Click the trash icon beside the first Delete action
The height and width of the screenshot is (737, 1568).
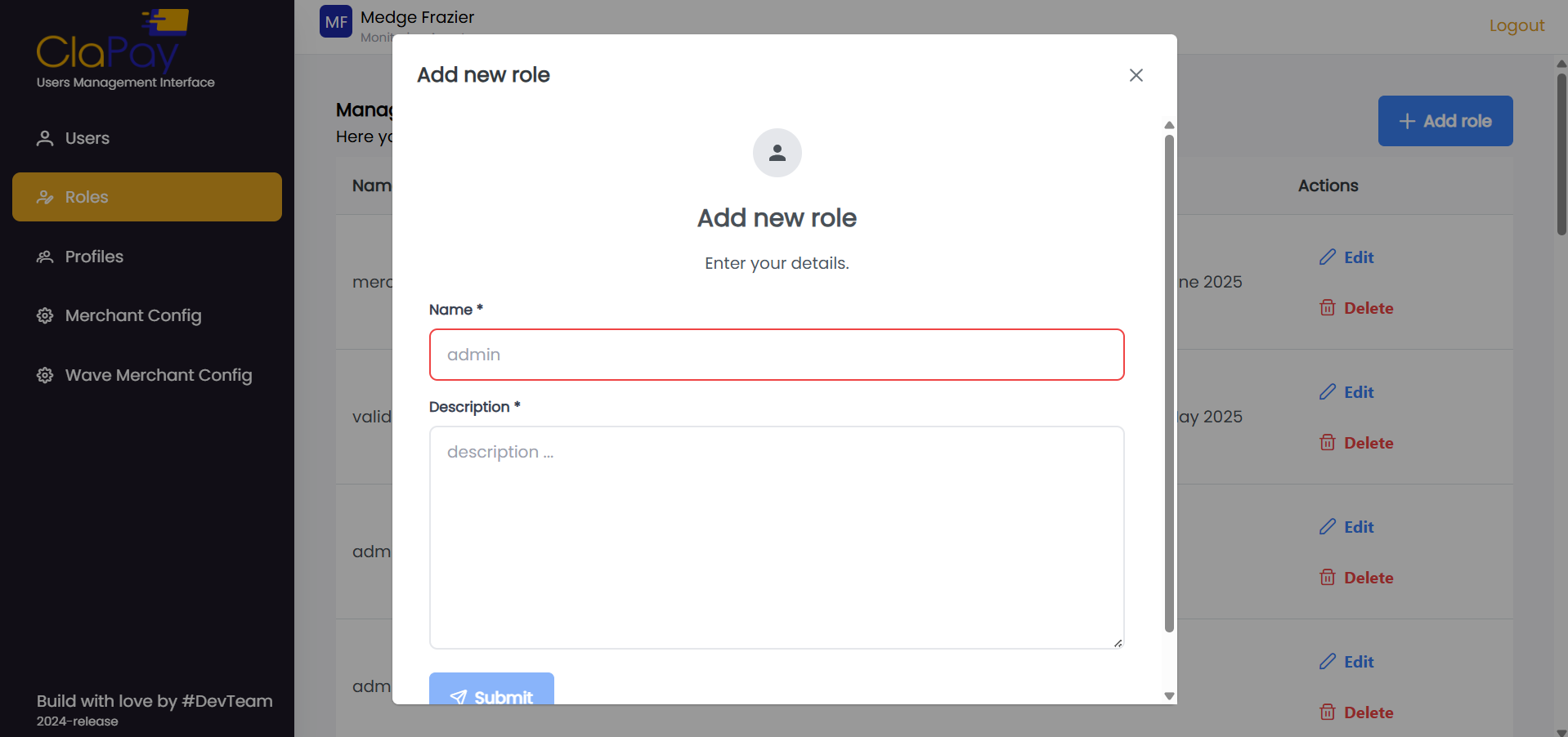click(x=1328, y=307)
